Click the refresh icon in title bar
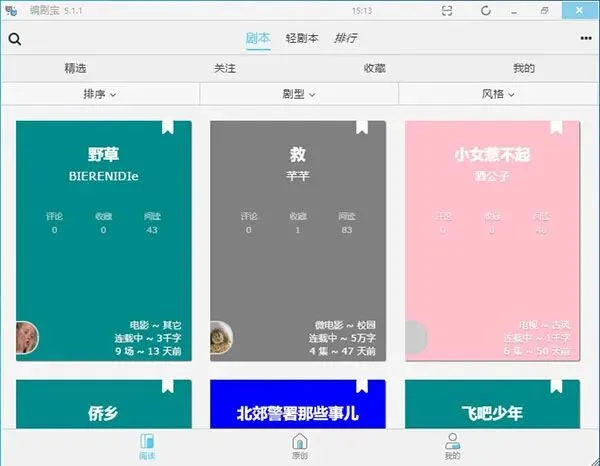 coord(486,11)
